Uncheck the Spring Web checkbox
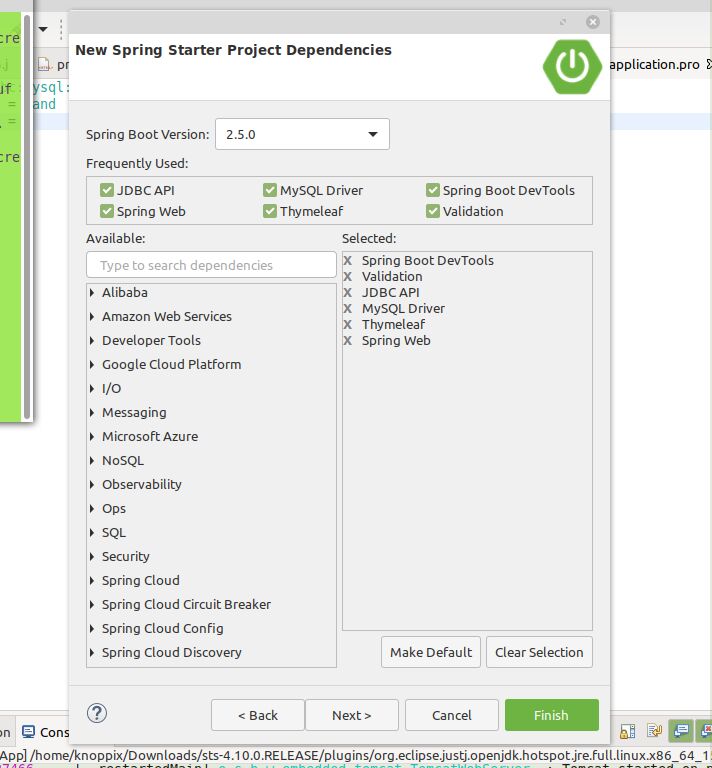The image size is (712, 768). coord(107,211)
